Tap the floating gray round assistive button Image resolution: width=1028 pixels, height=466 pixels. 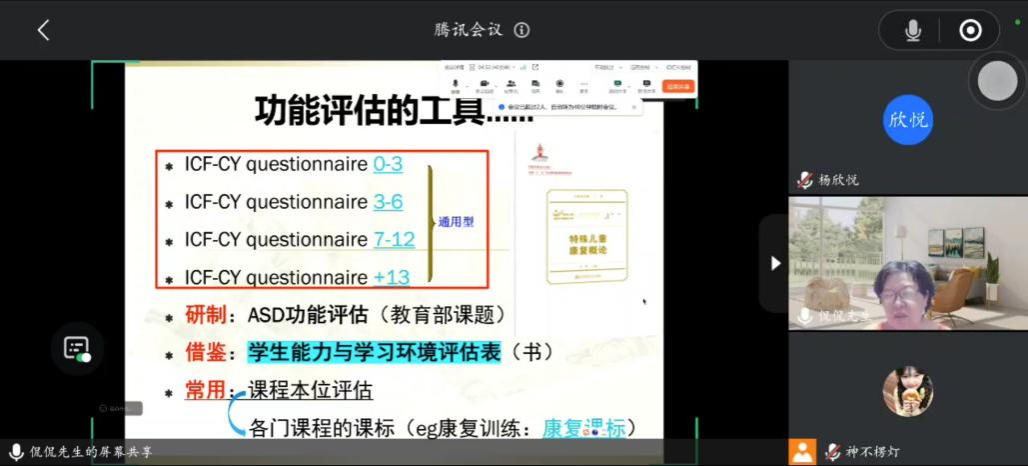997,81
